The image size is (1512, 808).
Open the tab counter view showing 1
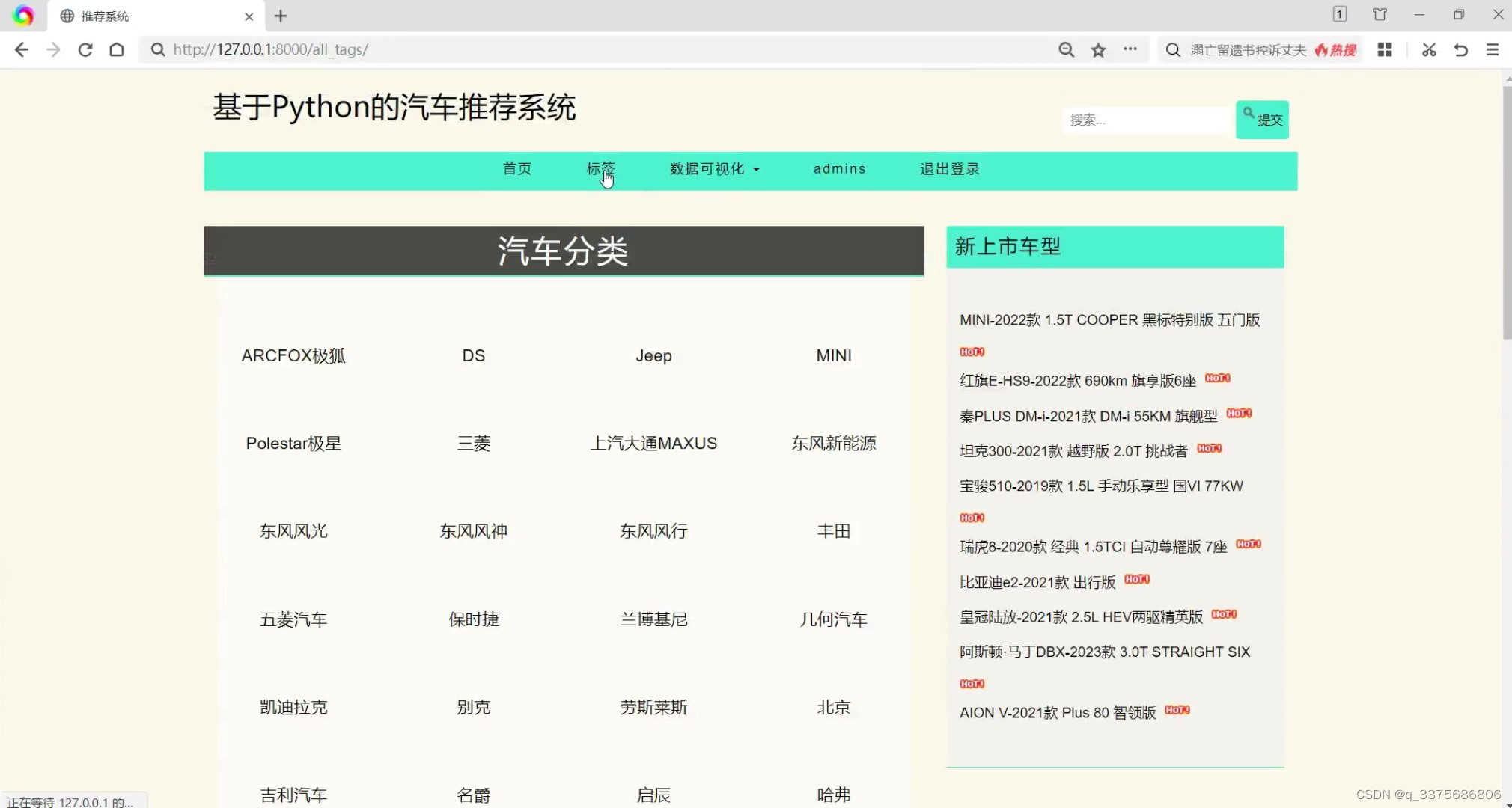(x=1339, y=14)
